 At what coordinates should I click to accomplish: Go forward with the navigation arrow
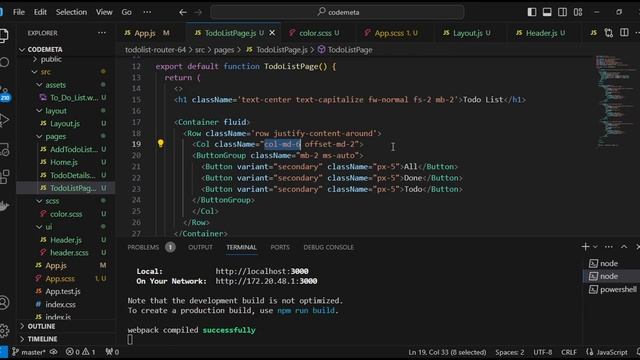(x=198, y=12)
